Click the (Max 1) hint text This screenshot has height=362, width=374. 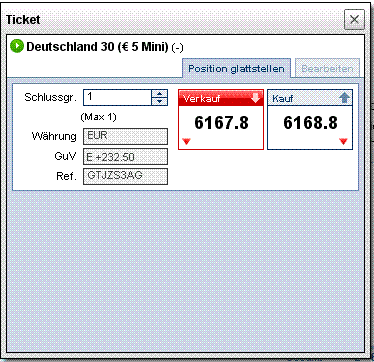98,117
